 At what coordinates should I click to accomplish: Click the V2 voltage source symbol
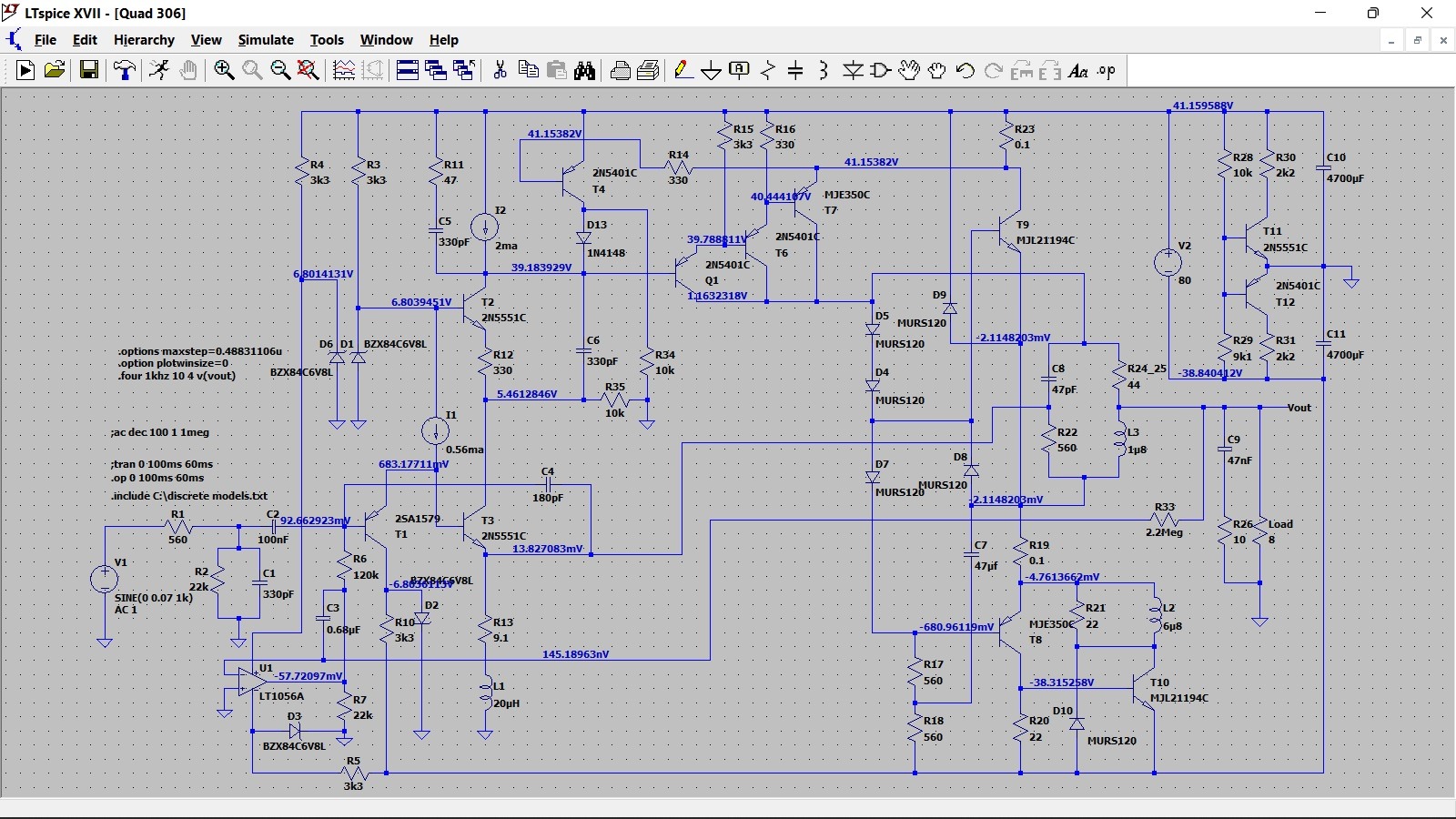click(1168, 263)
